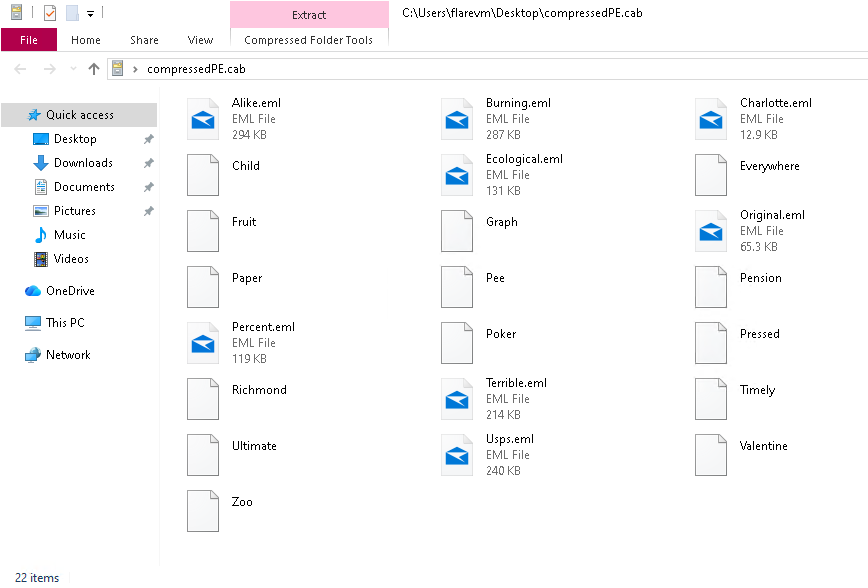Open the Music folder in sidebar

point(69,235)
